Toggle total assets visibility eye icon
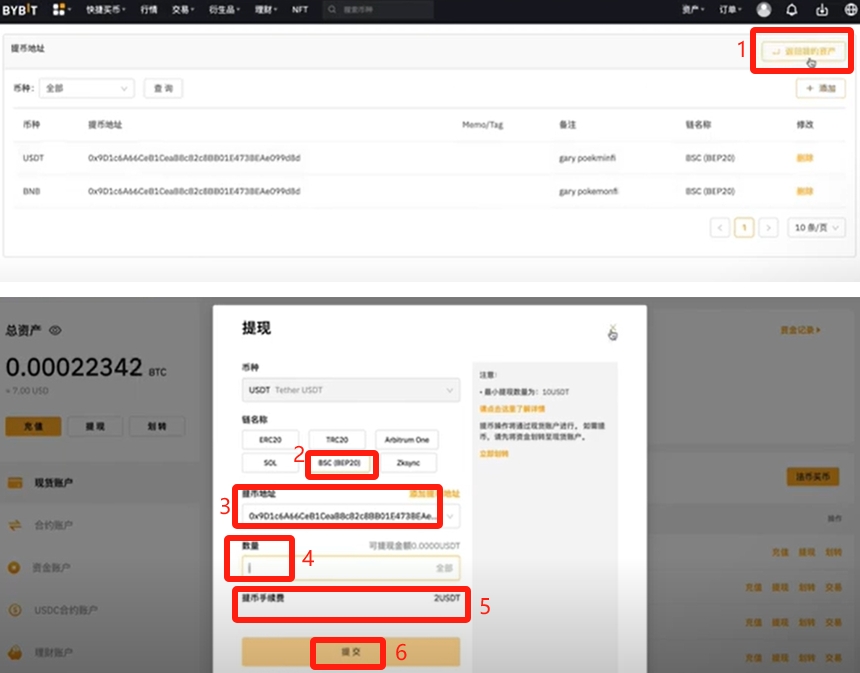Viewport: 860px width, 673px height. tap(55, 330)
